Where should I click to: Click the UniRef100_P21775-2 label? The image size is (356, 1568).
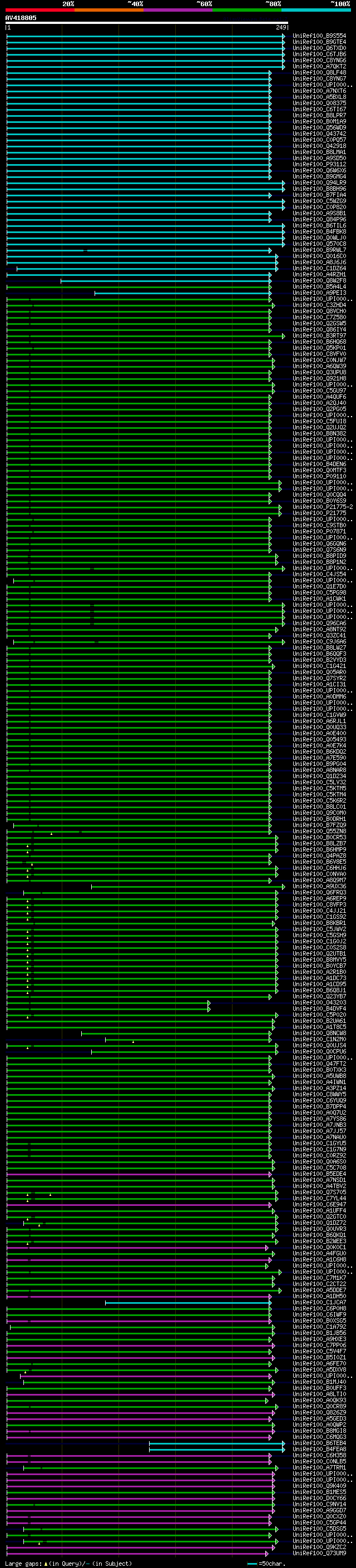[323, 507]
